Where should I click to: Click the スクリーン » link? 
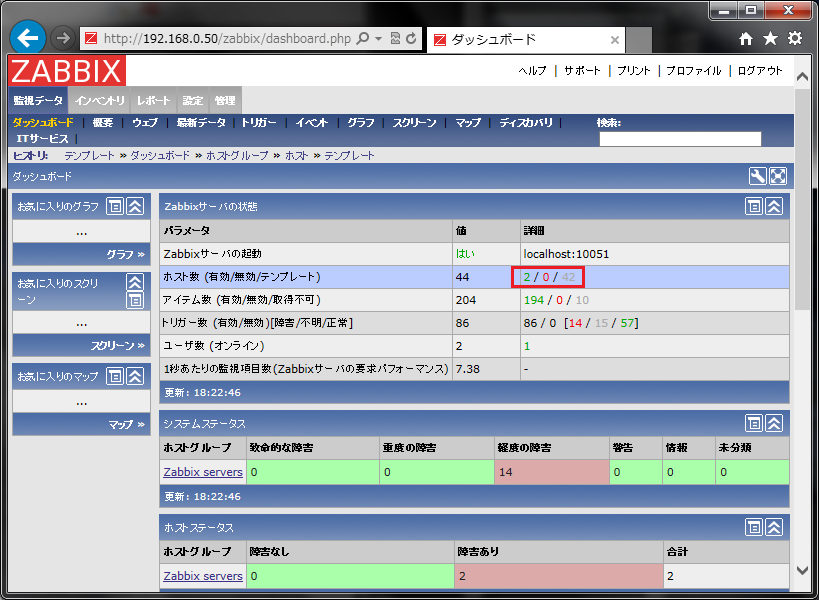pyautogui.click(x=118, y=345)
